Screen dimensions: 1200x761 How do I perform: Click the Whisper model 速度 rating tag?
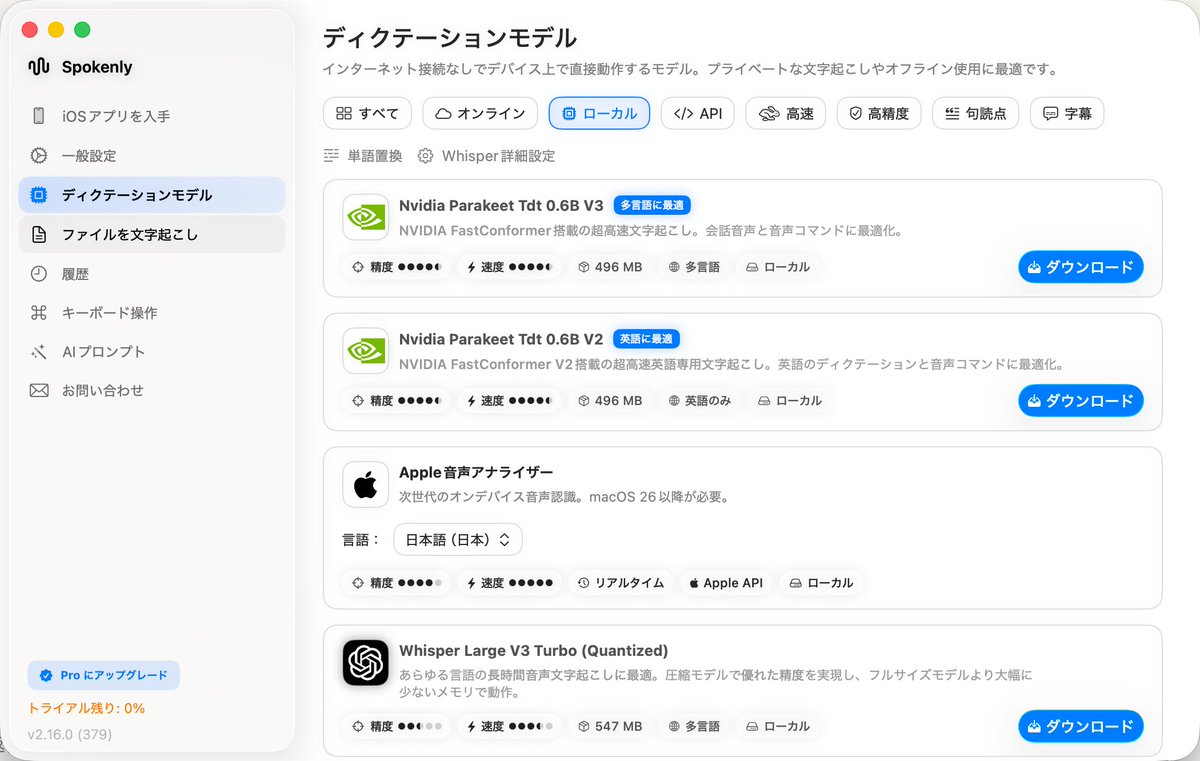[x=509, y=726]
